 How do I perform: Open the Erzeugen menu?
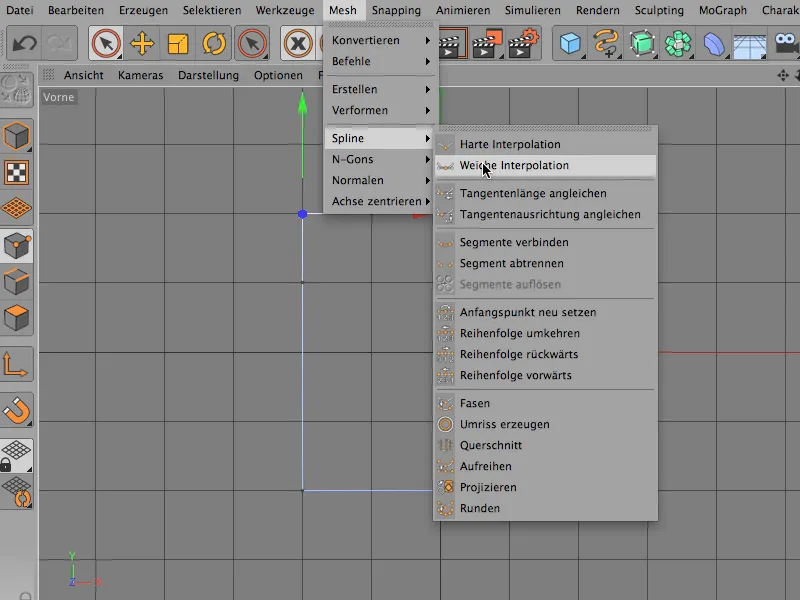[x=143, y=10]
